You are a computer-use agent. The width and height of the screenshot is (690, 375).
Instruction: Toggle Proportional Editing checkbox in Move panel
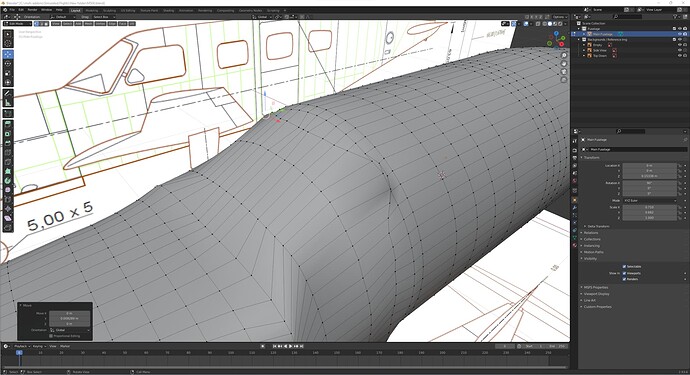point(51,336)
